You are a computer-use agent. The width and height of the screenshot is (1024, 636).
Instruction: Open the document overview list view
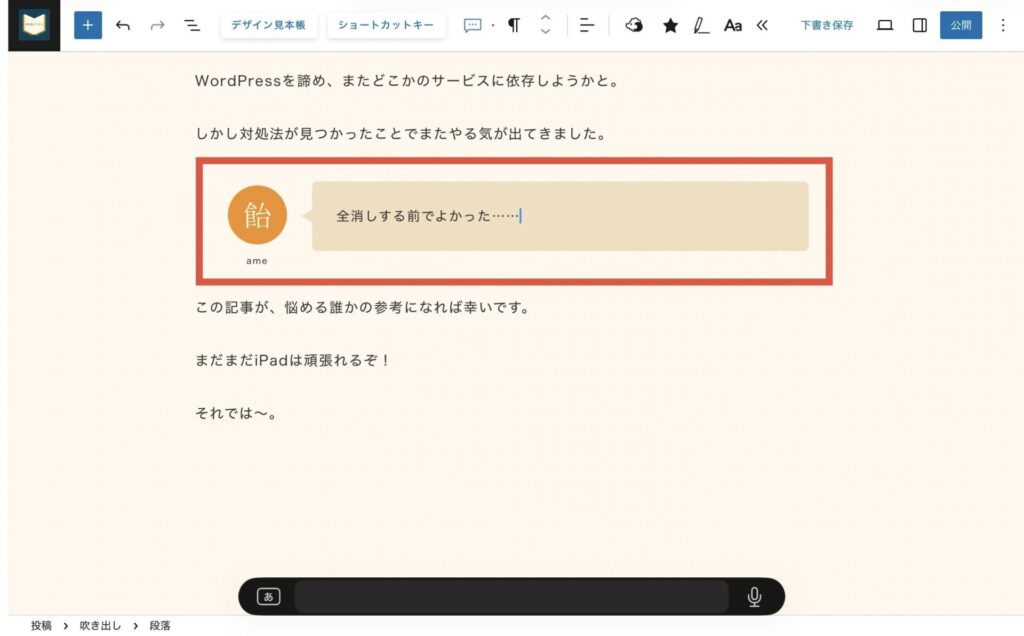192,25
